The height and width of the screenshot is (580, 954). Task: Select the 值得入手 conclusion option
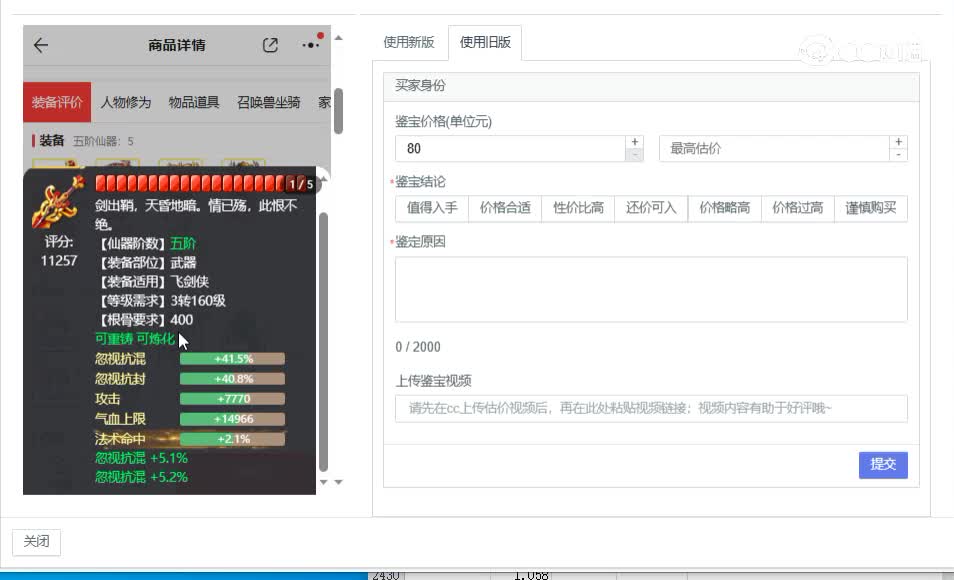431,208
